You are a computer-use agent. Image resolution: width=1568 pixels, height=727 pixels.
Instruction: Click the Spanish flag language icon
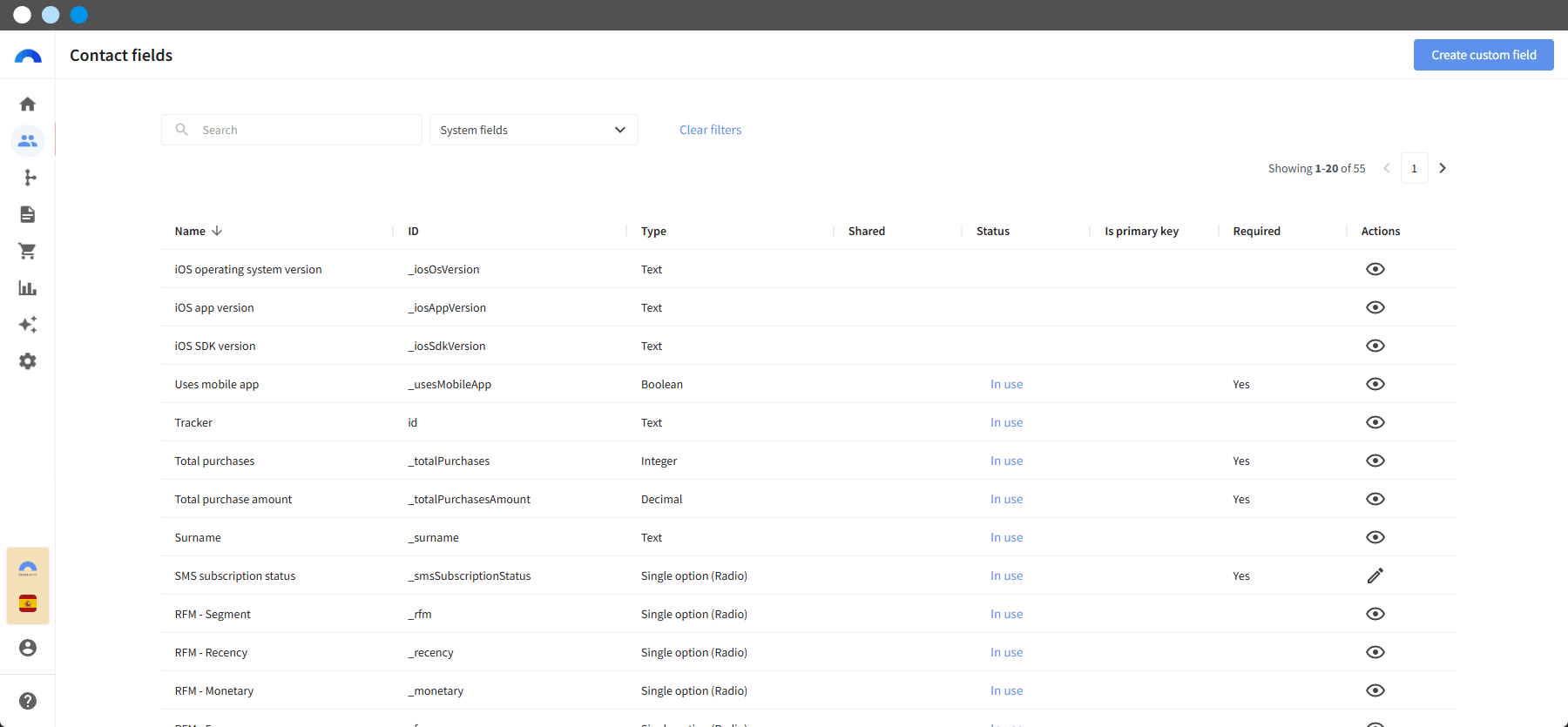(28, 603)
